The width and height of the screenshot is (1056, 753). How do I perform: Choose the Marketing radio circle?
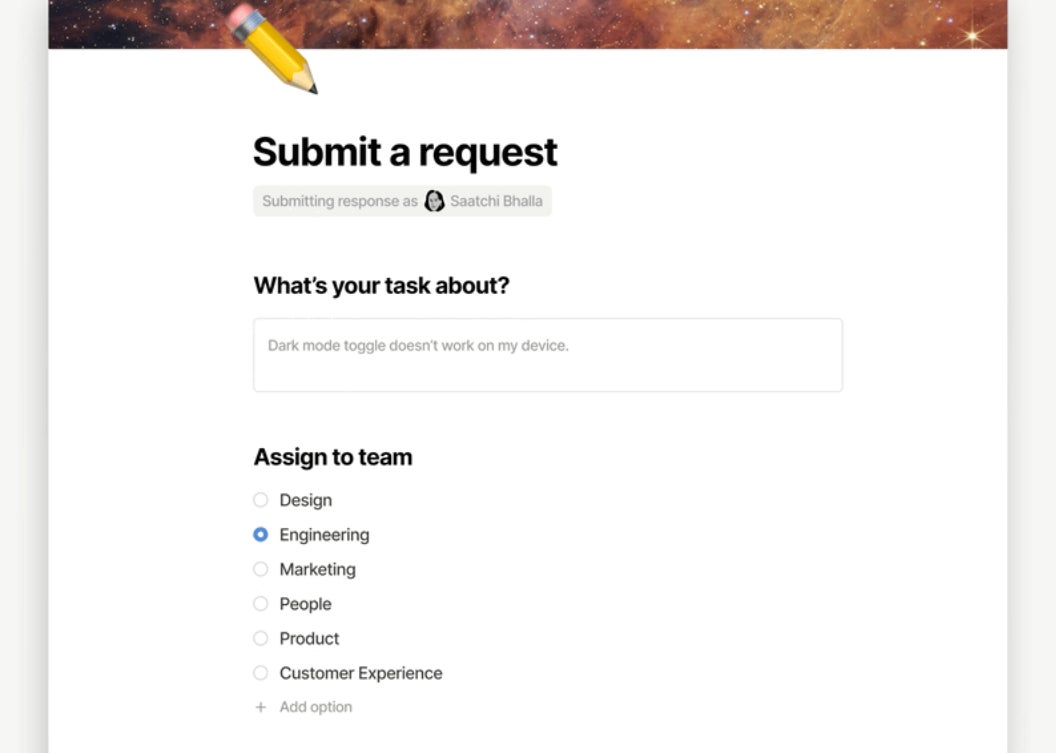point(261,569)
